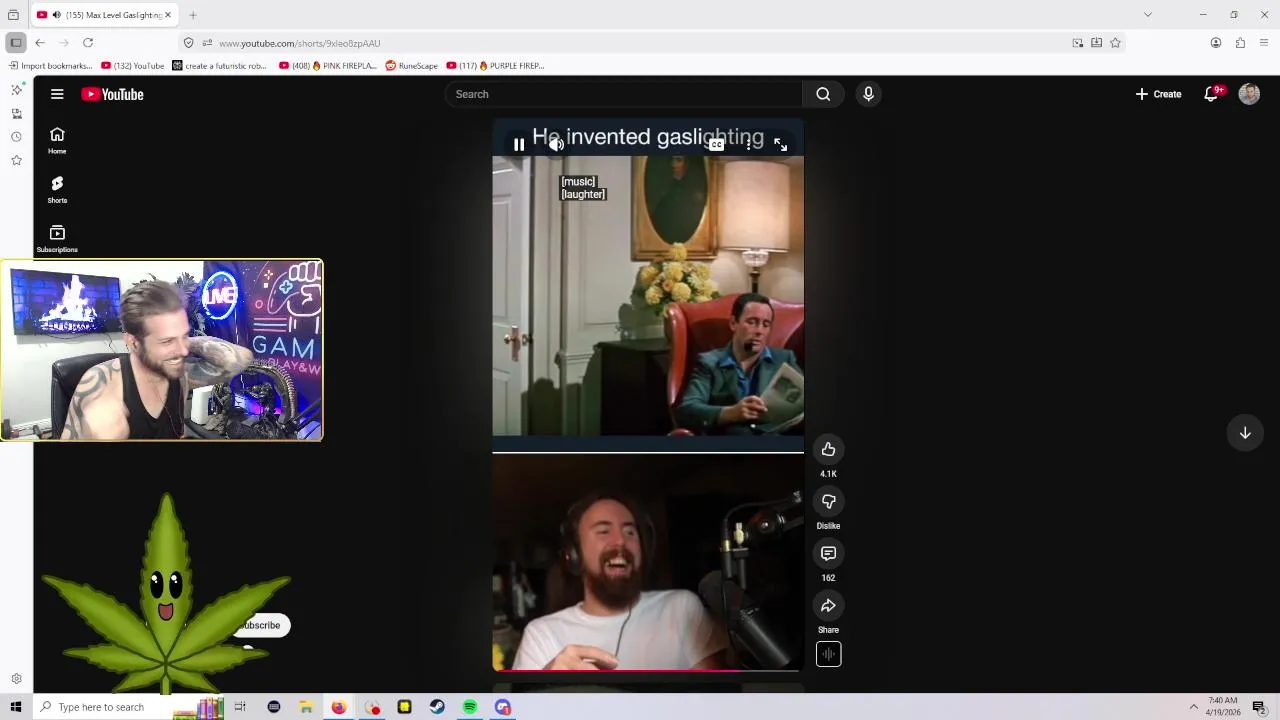Open the Firefox extensions puzzle icon

[x=1240, y=43]
